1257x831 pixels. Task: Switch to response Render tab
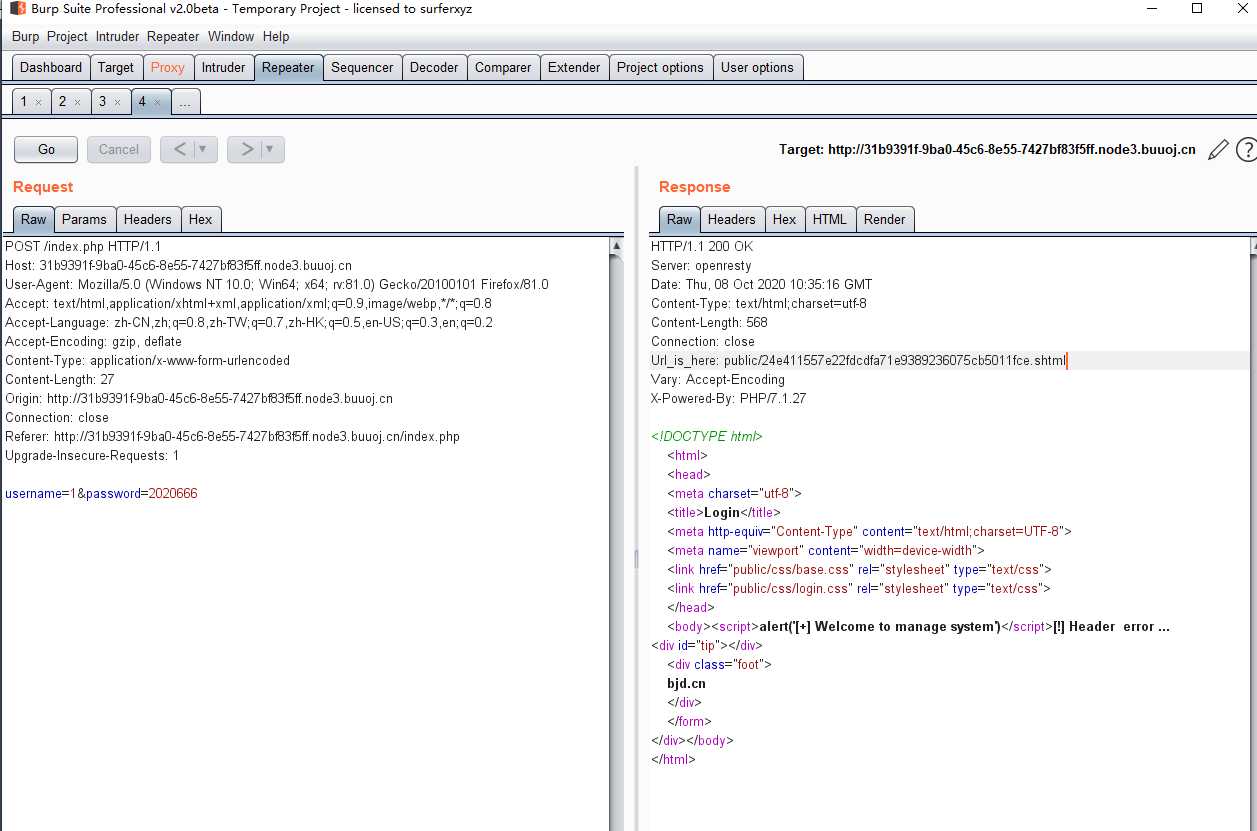(x=885, y=219)
